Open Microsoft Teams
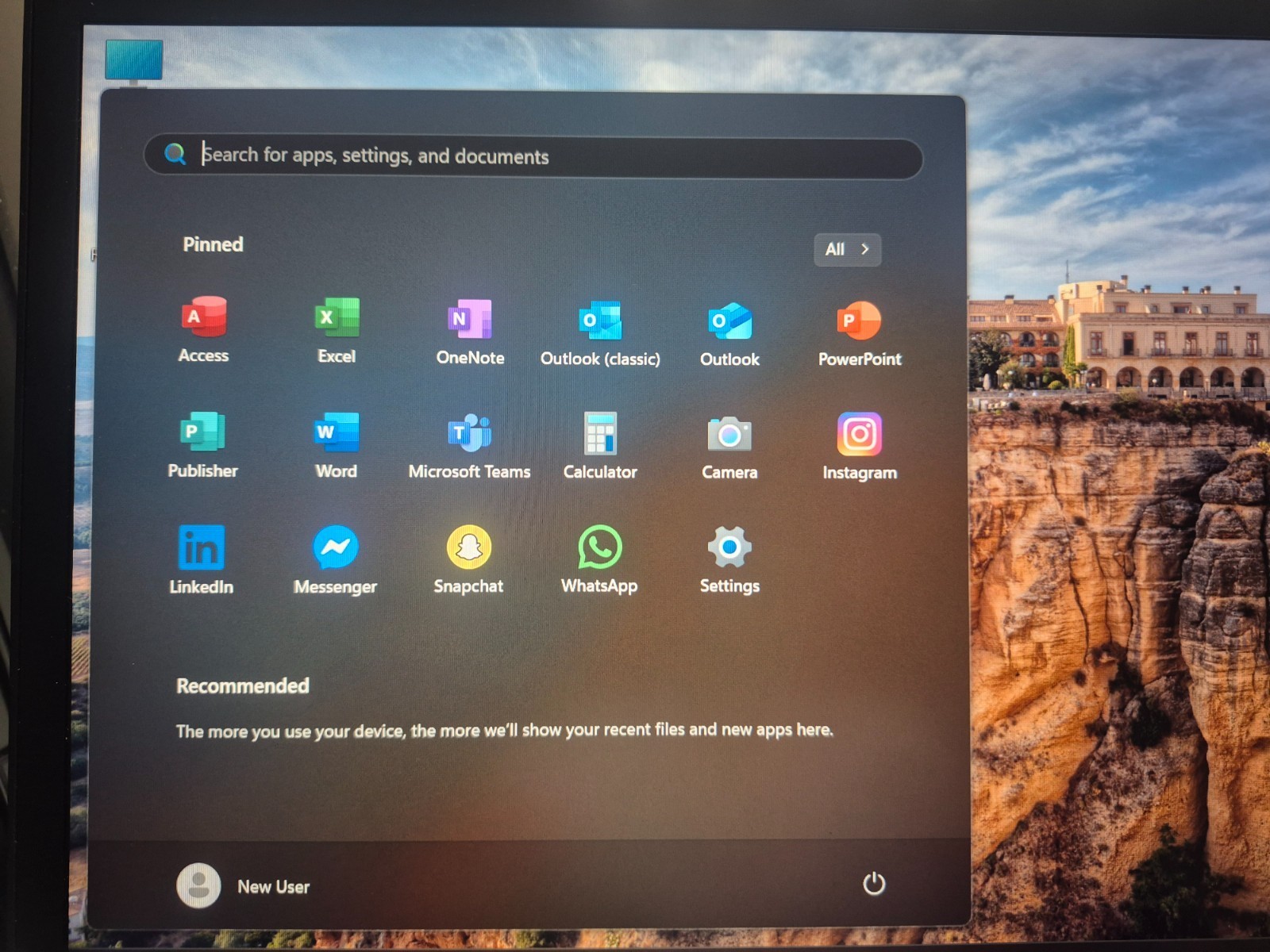Image resolution: width=1270 pixels, height=952 pixels. coord(470,446)
